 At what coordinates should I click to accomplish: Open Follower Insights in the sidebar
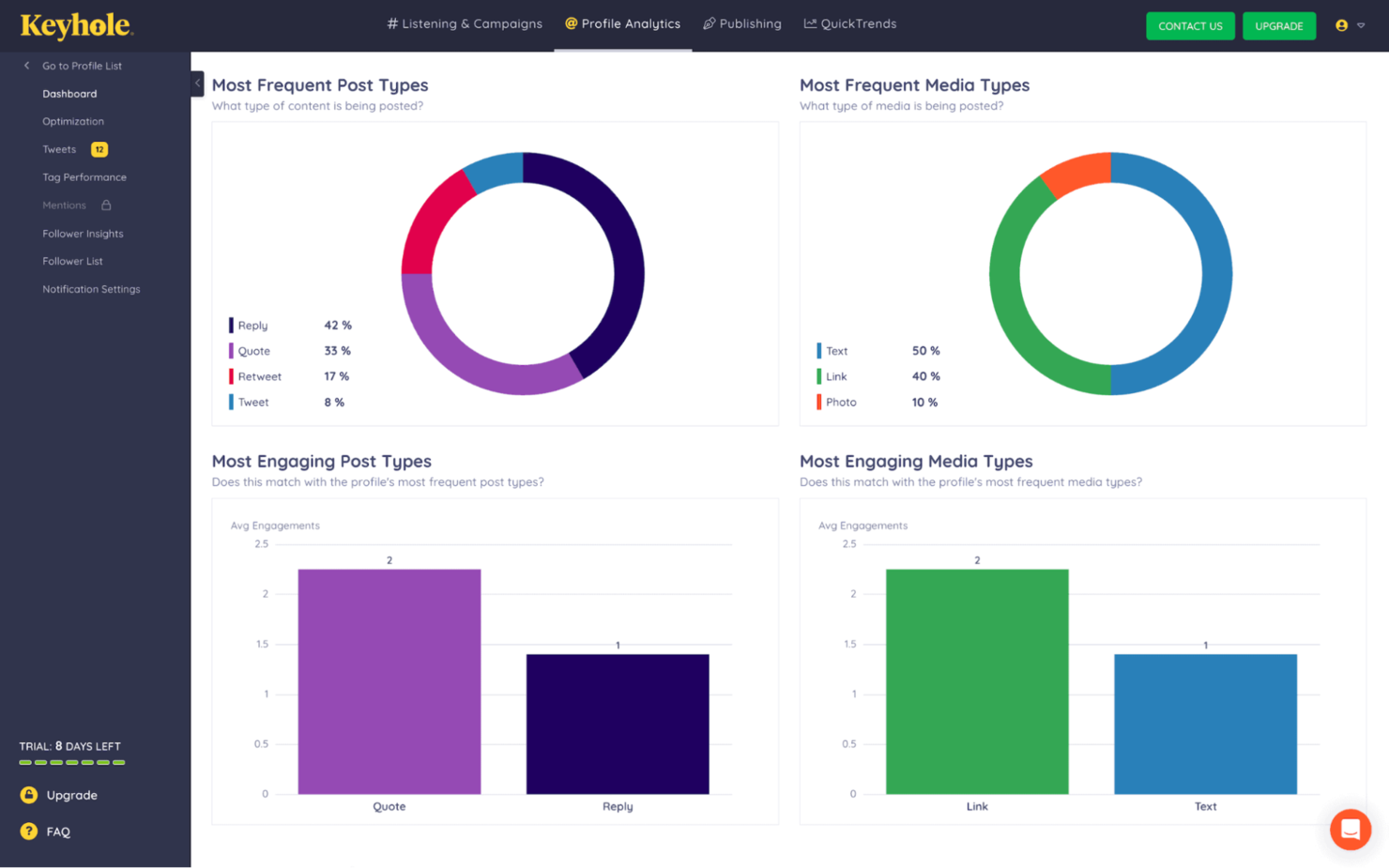pyautogui.click(x=83, y=234)
